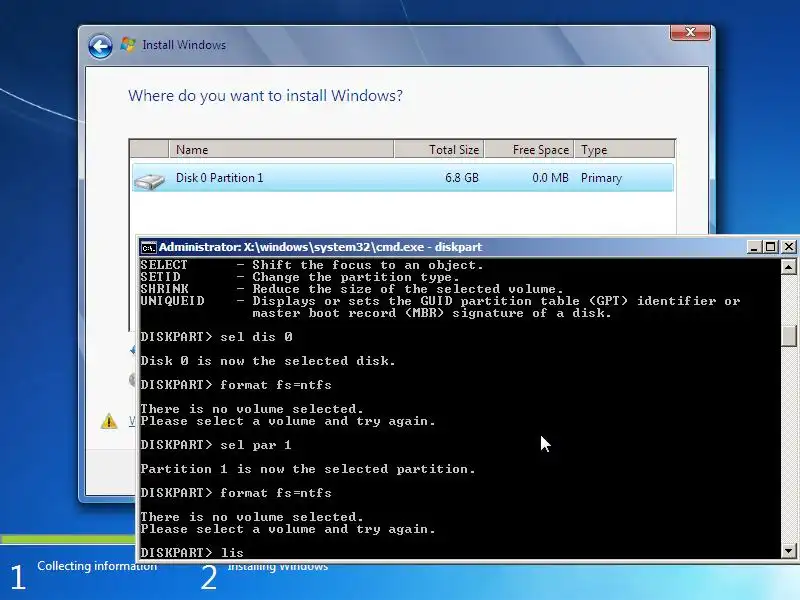
Task: Click 'Partition 1 is now the selected partition.'
Action: click(x=308, y=469)
